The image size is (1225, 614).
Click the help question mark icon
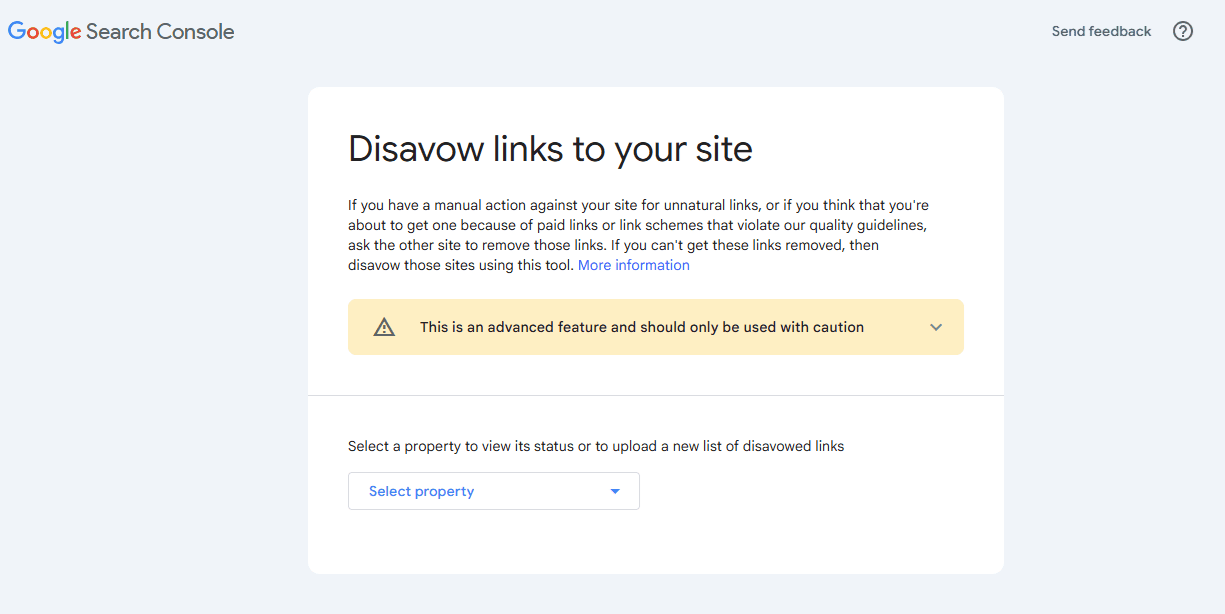point(1183,31)
